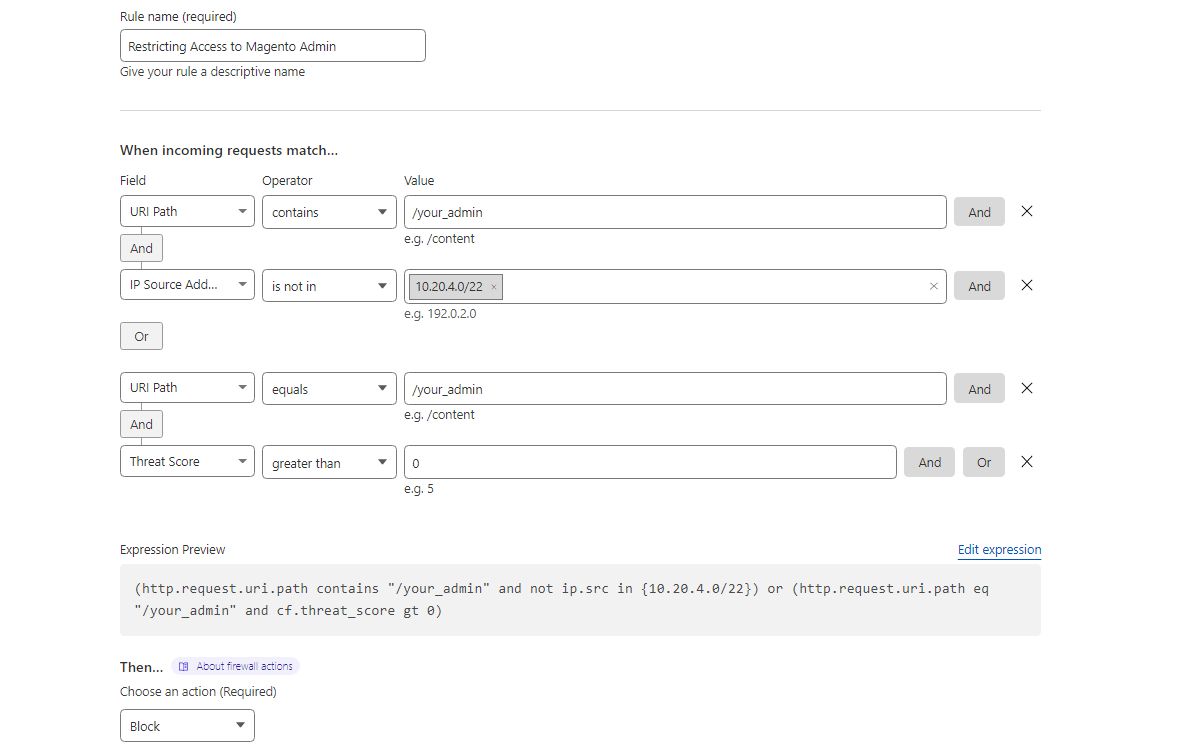1196x753 pixels.
Task: Open the Field dropdown showing URI Path
Action: click(x=186, y=211)
